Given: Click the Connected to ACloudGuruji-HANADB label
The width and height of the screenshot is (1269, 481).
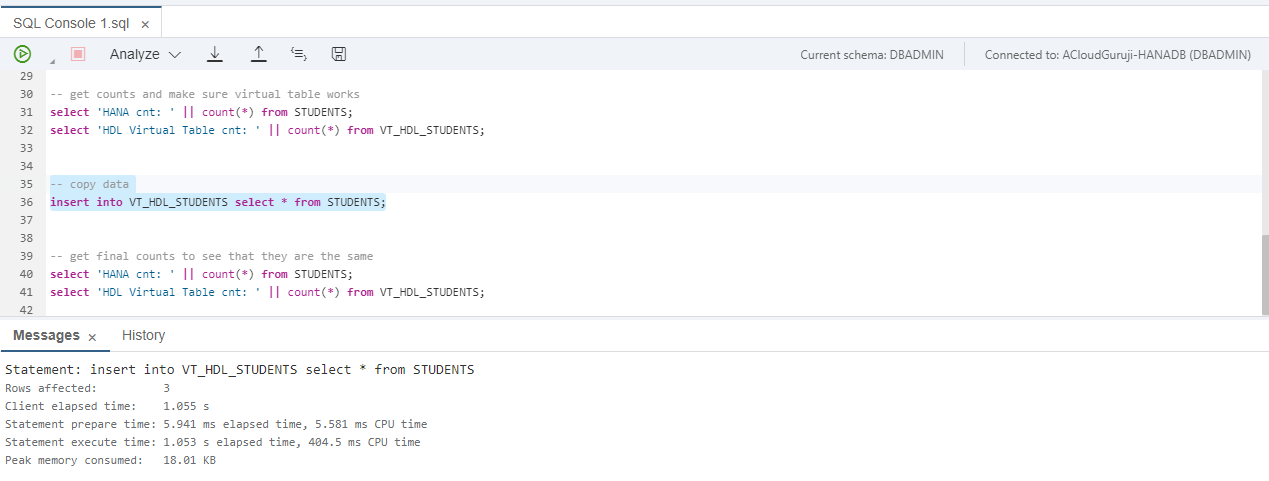Looking at the screenshot, I should click(x=1117, y=55).
